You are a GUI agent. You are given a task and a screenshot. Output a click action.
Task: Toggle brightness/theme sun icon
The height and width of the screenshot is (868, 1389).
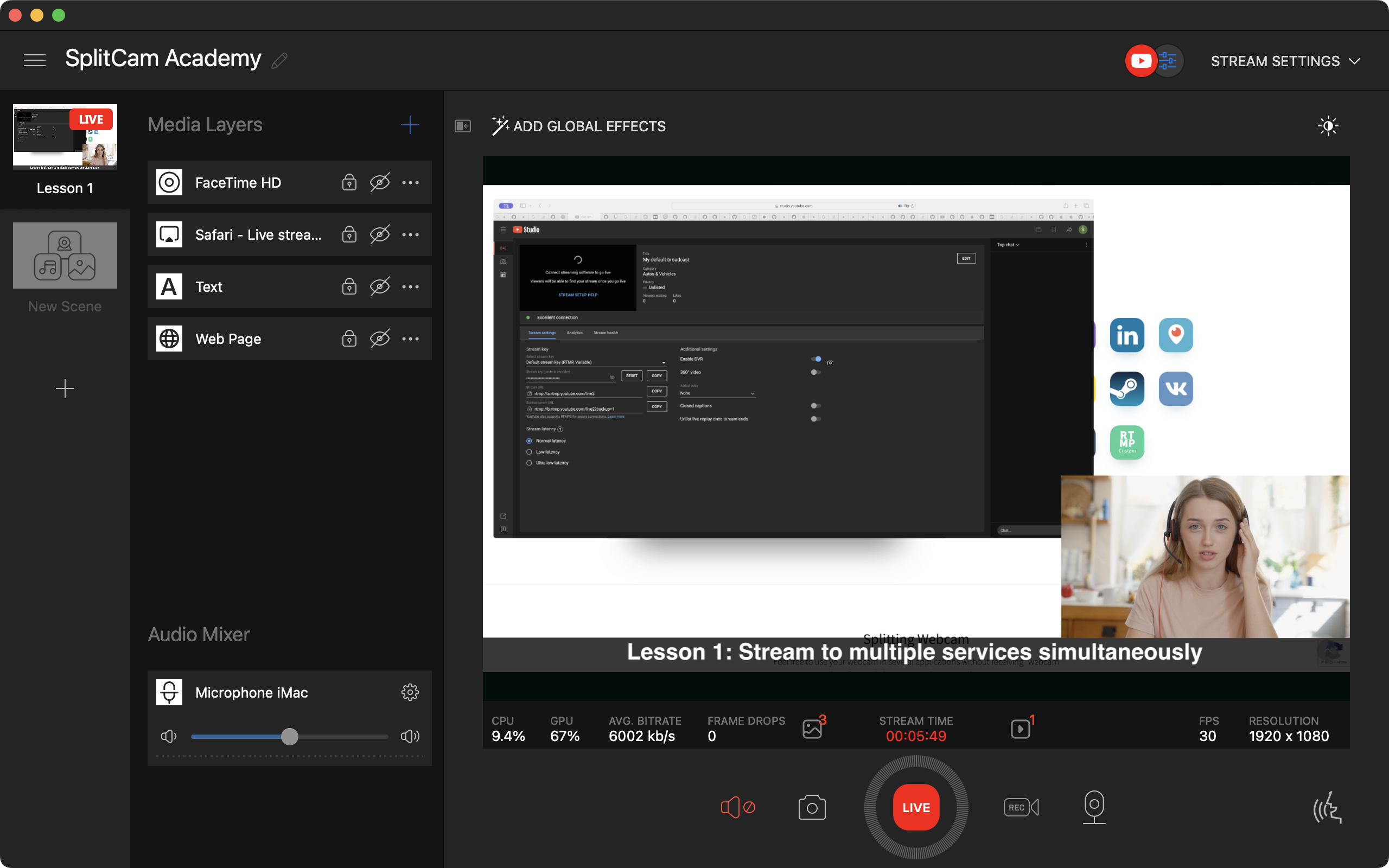click(x=1328, y=126)
